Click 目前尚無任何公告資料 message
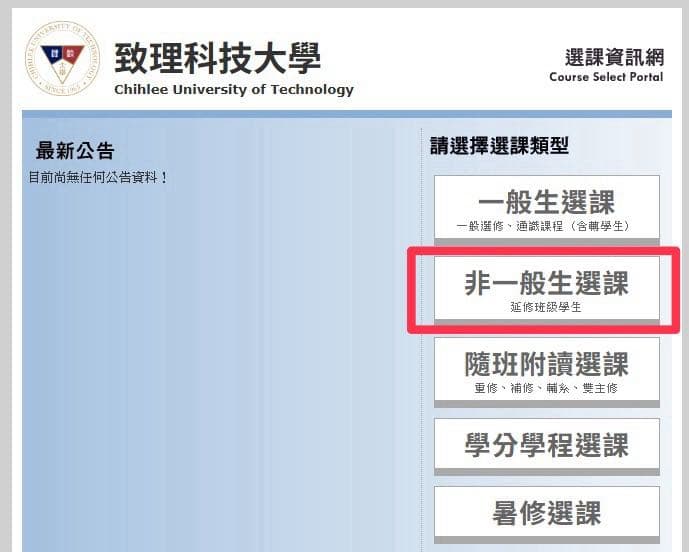Screen dimensions: 689x552 click(x=98, y=178)
